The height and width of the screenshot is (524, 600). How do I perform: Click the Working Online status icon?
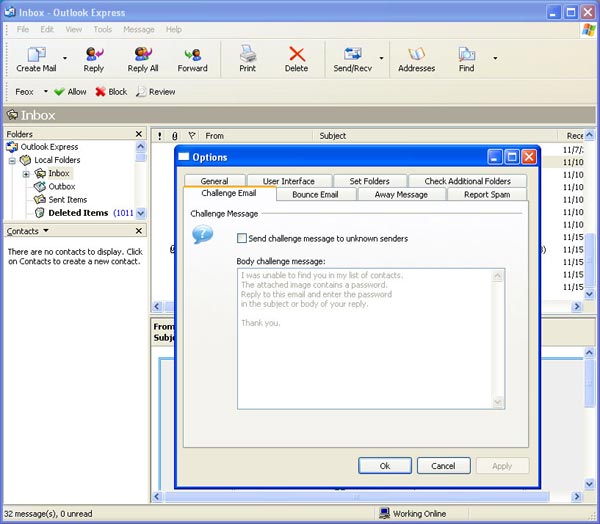click(x=384, y=513)
